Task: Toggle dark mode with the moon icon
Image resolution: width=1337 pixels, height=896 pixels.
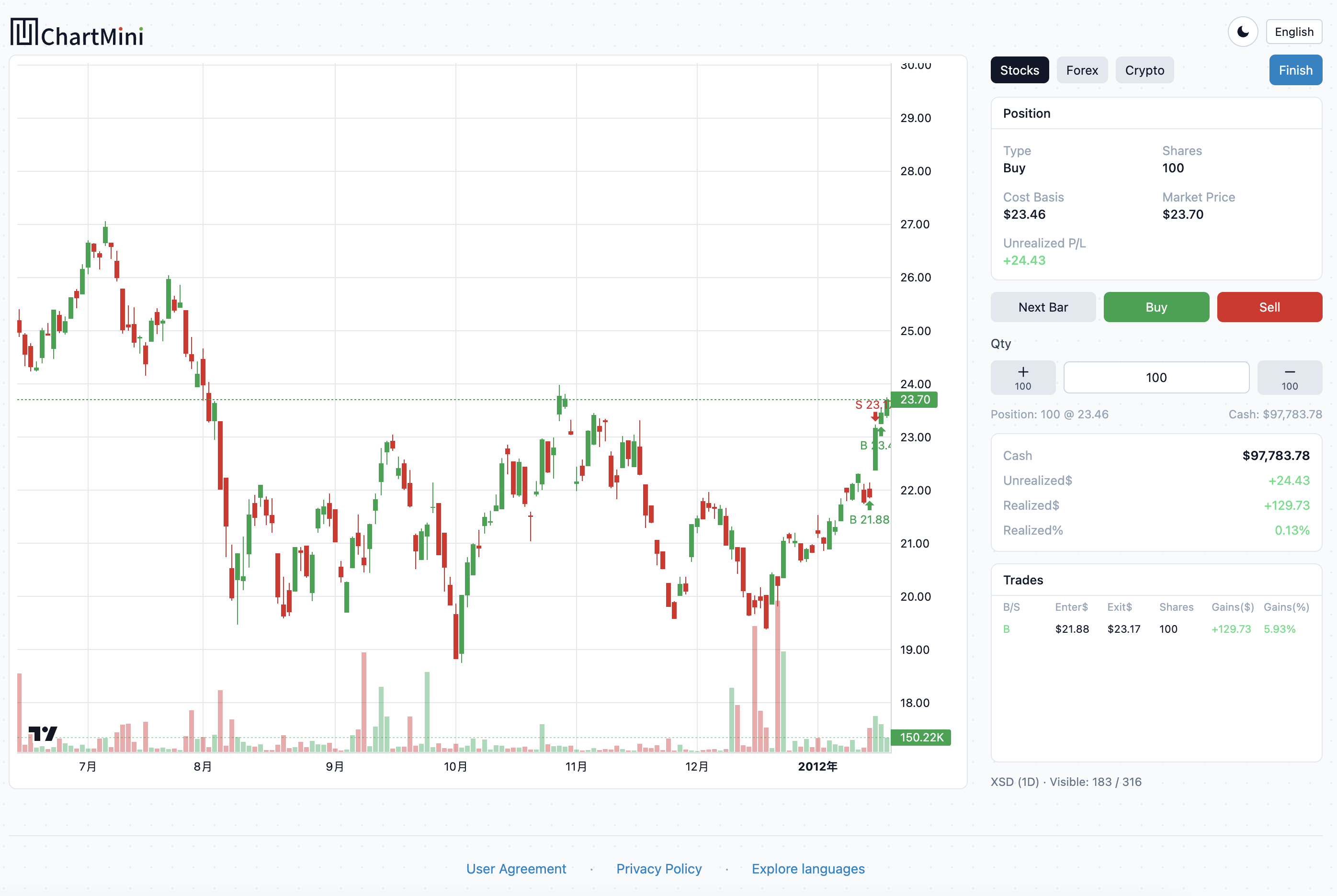Action: click(1243, 32)
